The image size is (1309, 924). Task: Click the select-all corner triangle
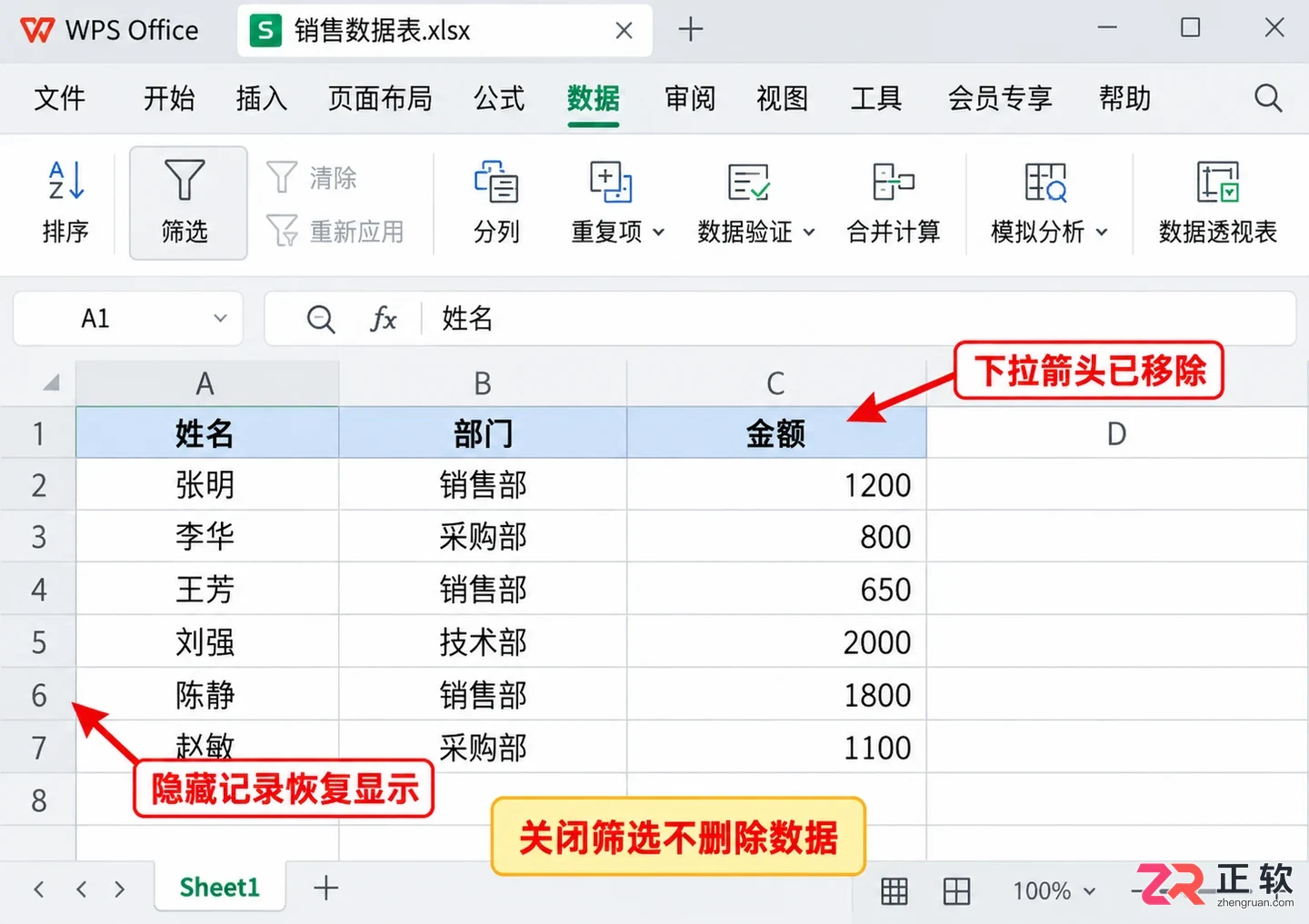(52, 383)
